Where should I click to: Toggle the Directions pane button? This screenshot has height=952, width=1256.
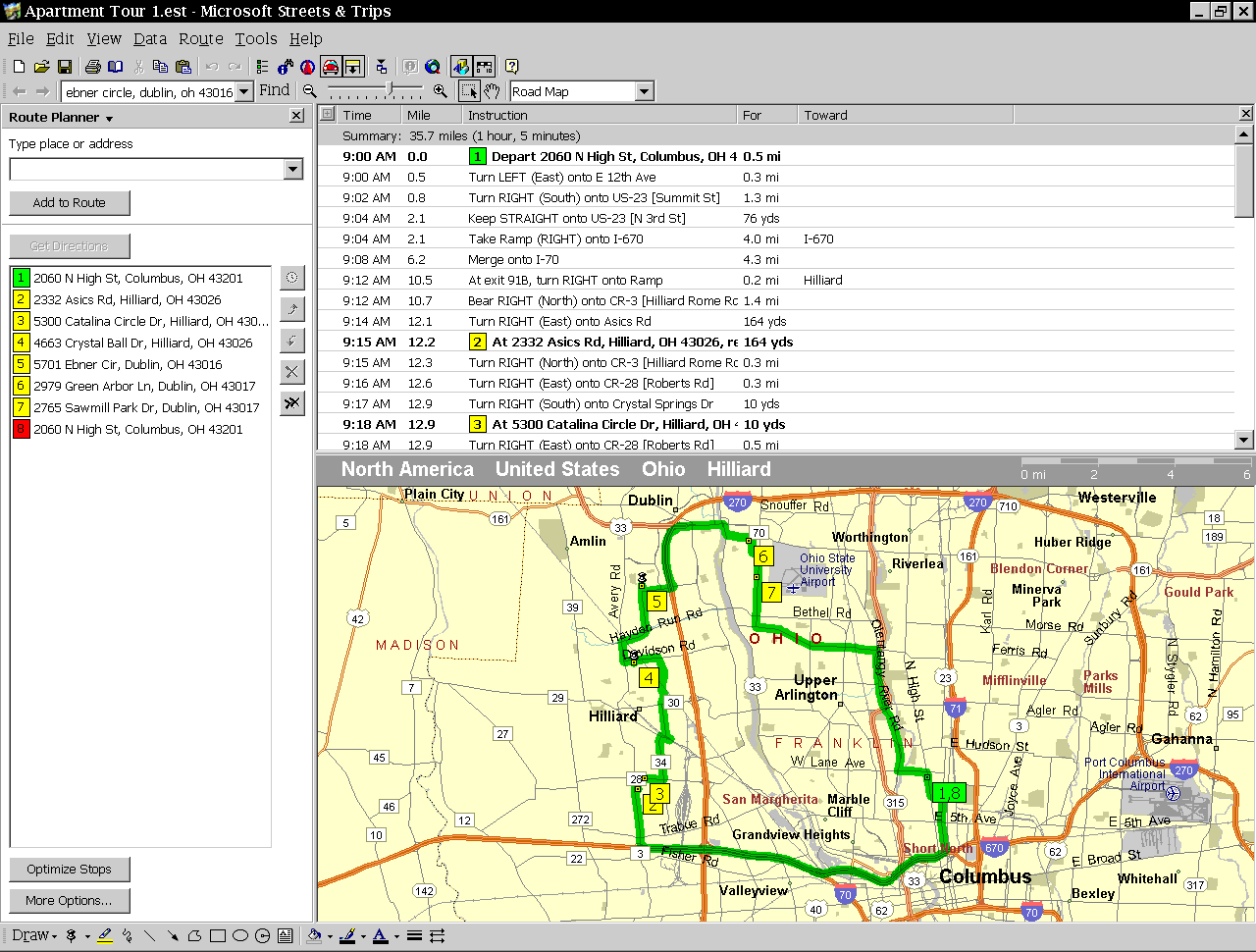tap(353, 67)
